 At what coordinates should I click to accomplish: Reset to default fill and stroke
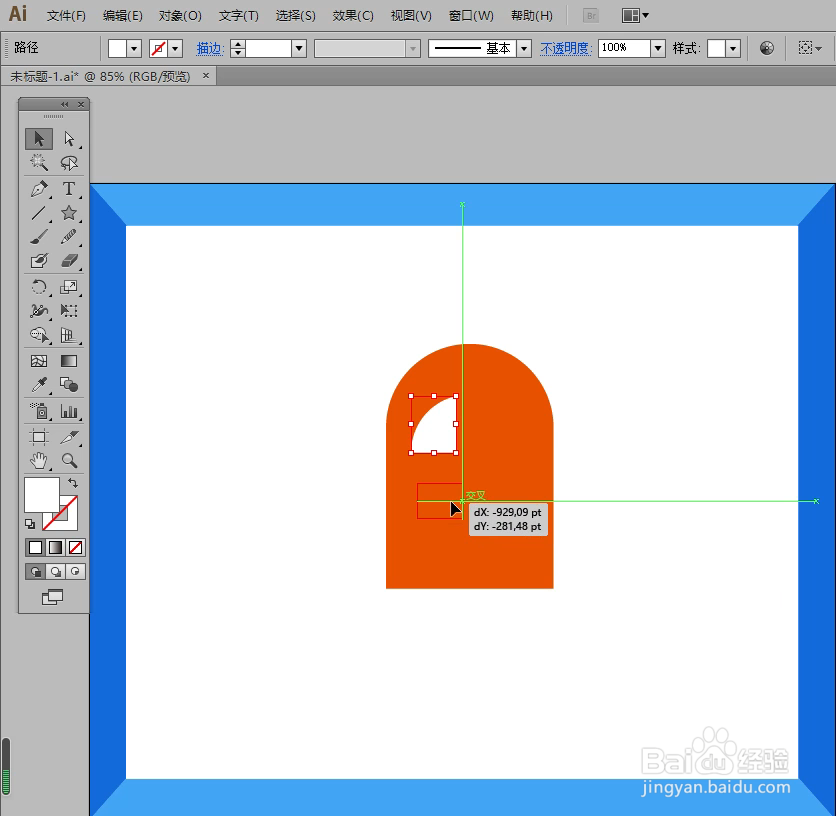[30, 524]
